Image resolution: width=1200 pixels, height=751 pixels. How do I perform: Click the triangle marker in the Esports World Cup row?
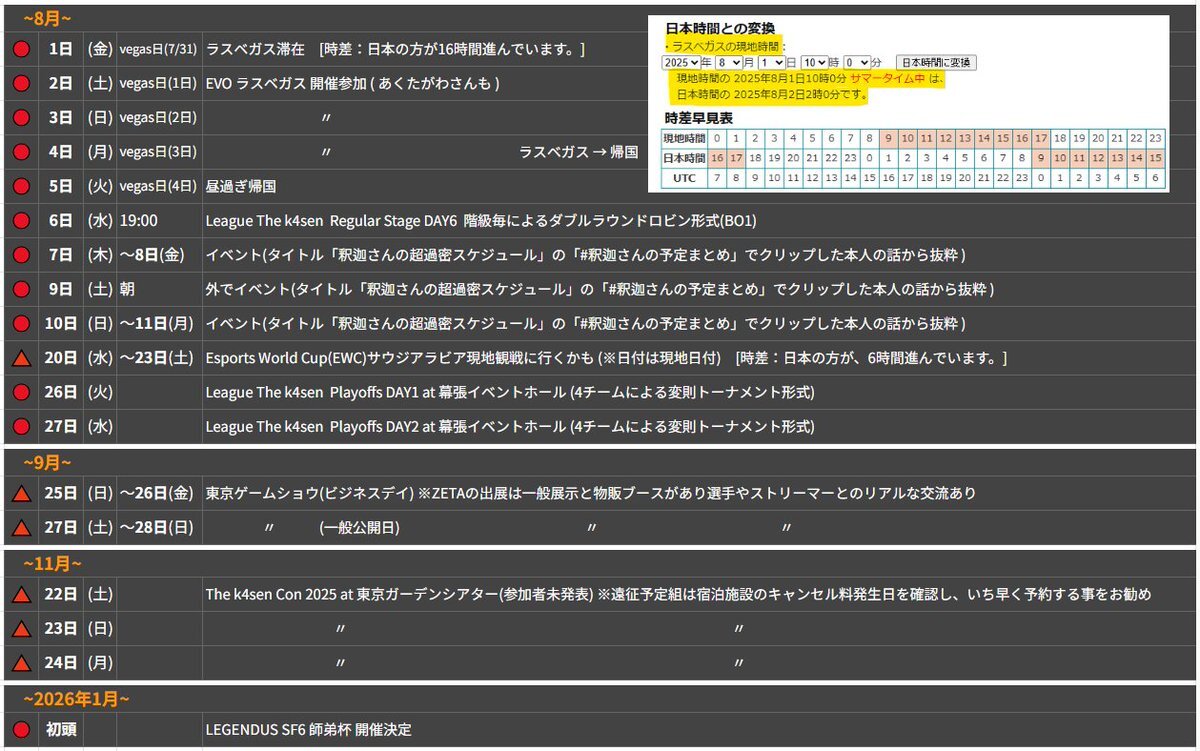pyautogui.click(x=21, y=358)
